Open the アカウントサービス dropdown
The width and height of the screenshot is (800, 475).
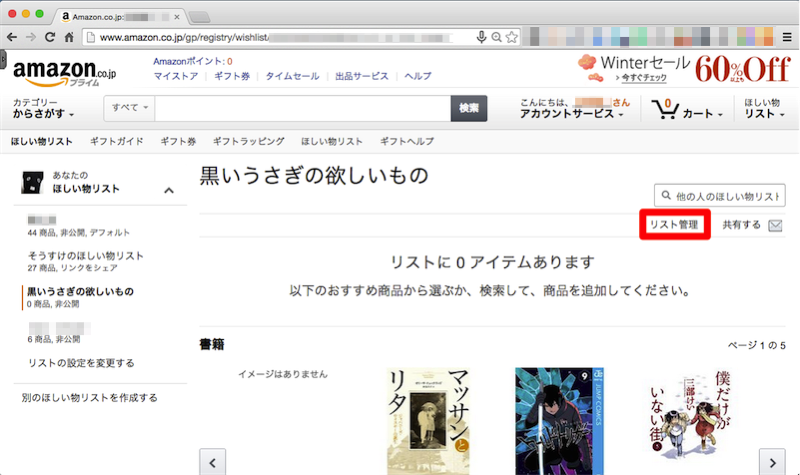574,108
